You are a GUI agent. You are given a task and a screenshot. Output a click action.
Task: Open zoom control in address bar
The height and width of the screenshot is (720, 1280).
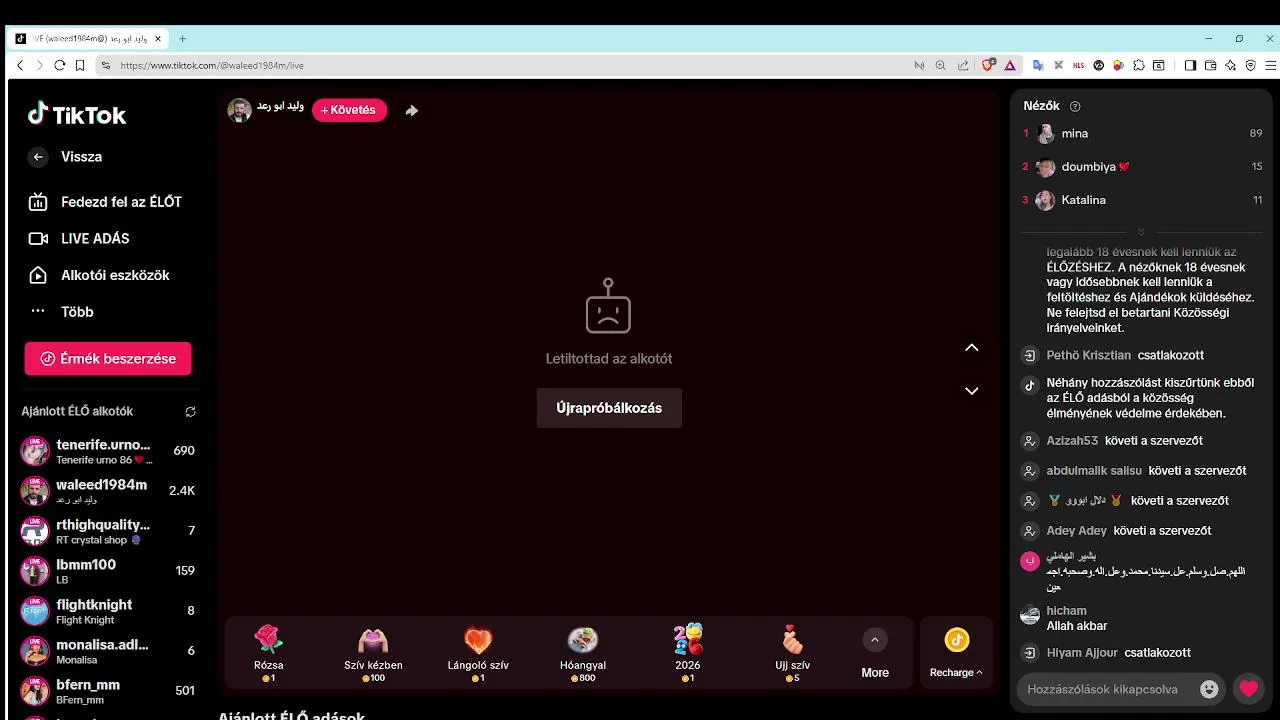pyautogui.click(x=940, y=65)
